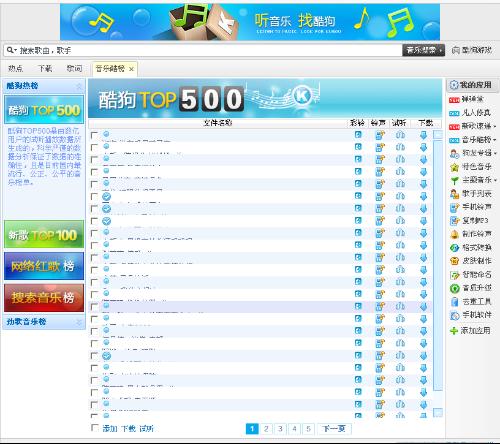Open the 新歌 TOP100 chart
Viewport: 500px width, 444px height.
(44, 235)
